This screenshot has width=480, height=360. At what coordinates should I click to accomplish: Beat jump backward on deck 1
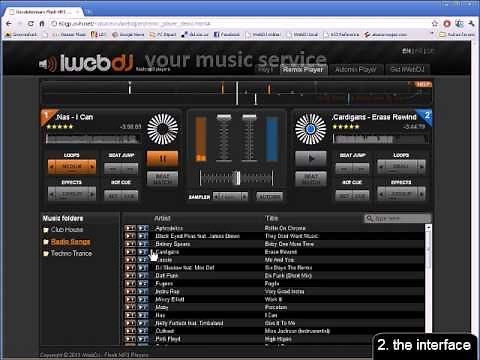click(x=113, y=169)
